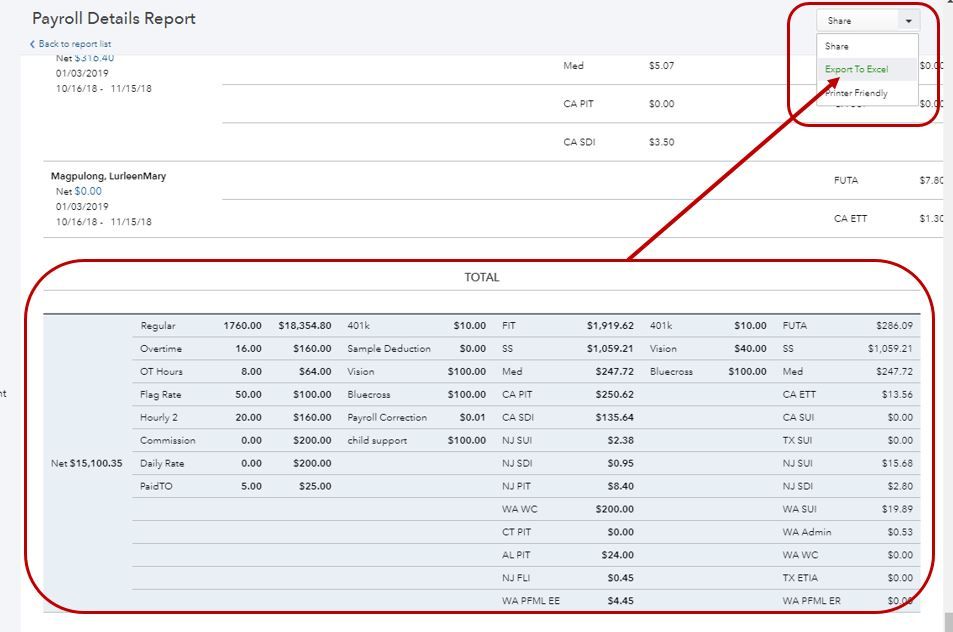Click the FIT total $1,919.62
Viewport: 953px width, 632px height.
point(609,325)
